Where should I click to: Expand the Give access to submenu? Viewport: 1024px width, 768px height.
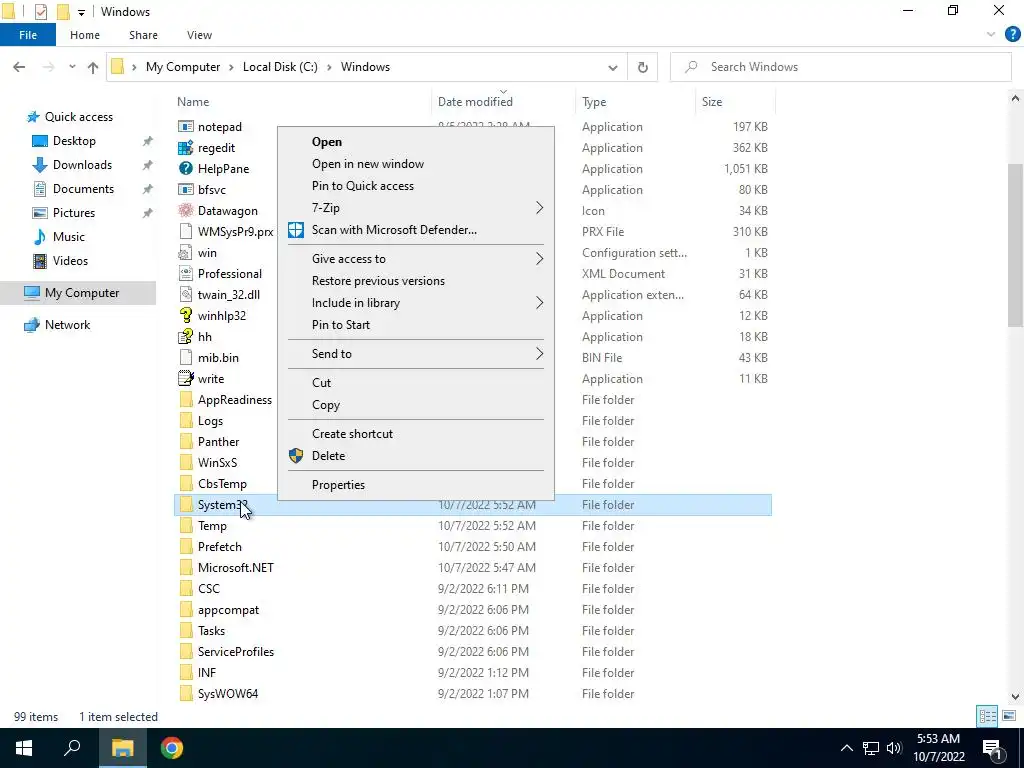pos(539,259)
